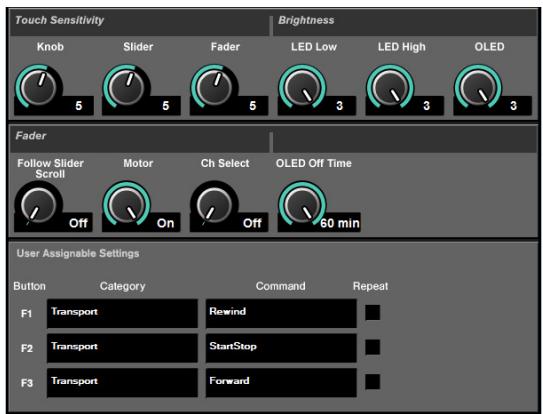Image resolution: width=543 pixels, height=414 pixels.
Task: Open the F1 Category dropdown showing Transport
Action: click(122, 314)
